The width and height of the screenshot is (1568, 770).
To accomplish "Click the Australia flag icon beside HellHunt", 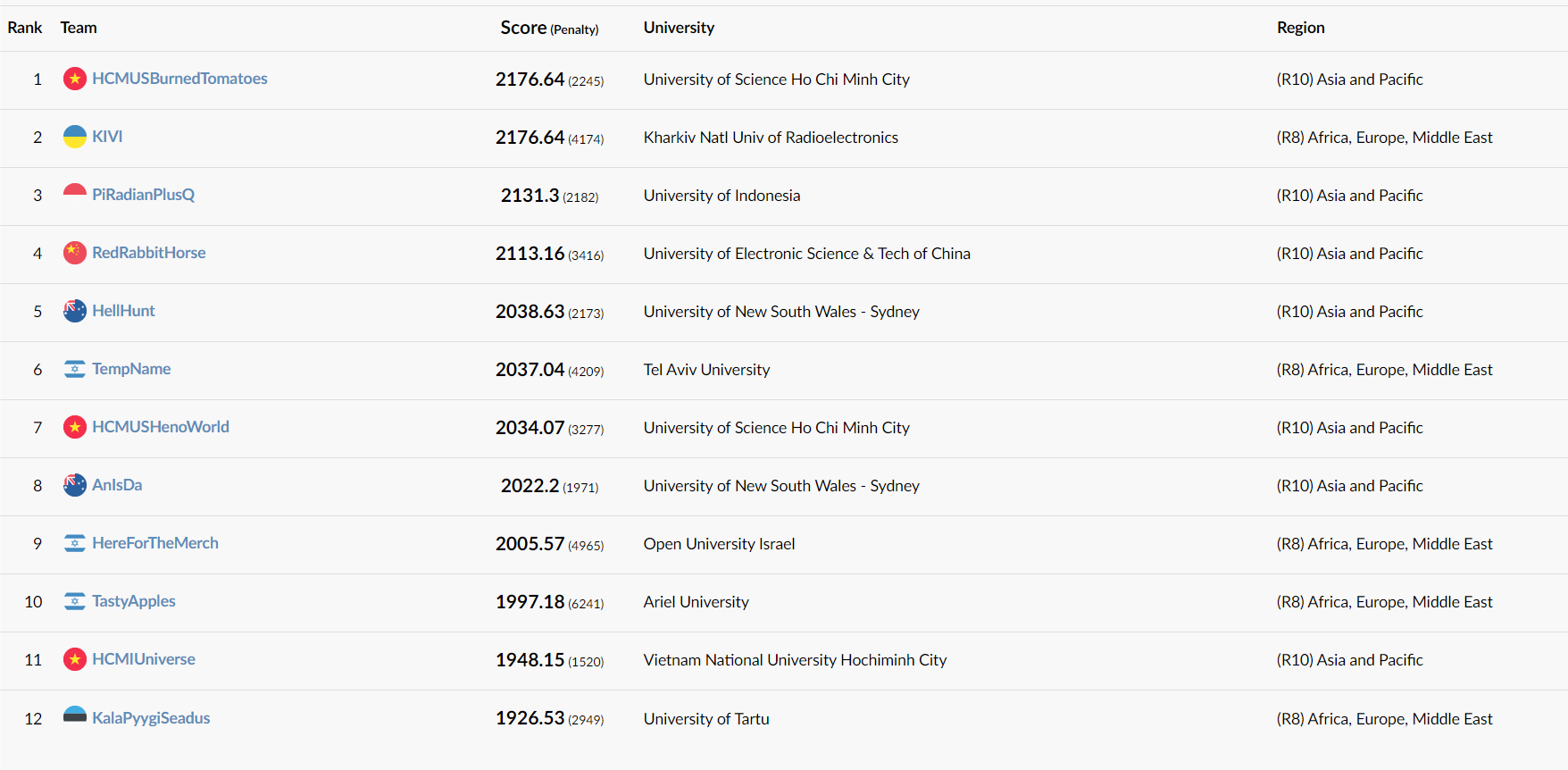I will [x=75, y=311].
